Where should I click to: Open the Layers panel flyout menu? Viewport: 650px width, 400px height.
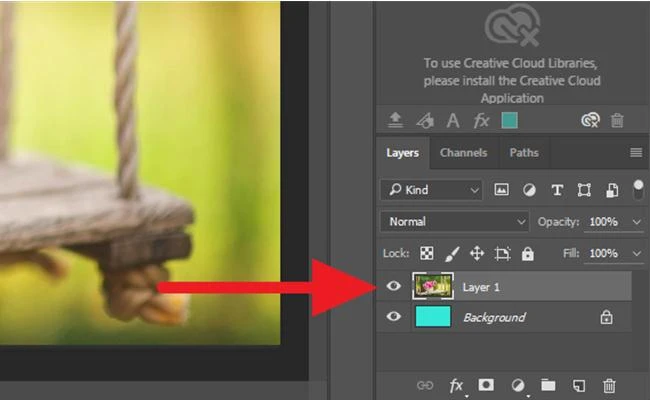(x=636, y=153)
